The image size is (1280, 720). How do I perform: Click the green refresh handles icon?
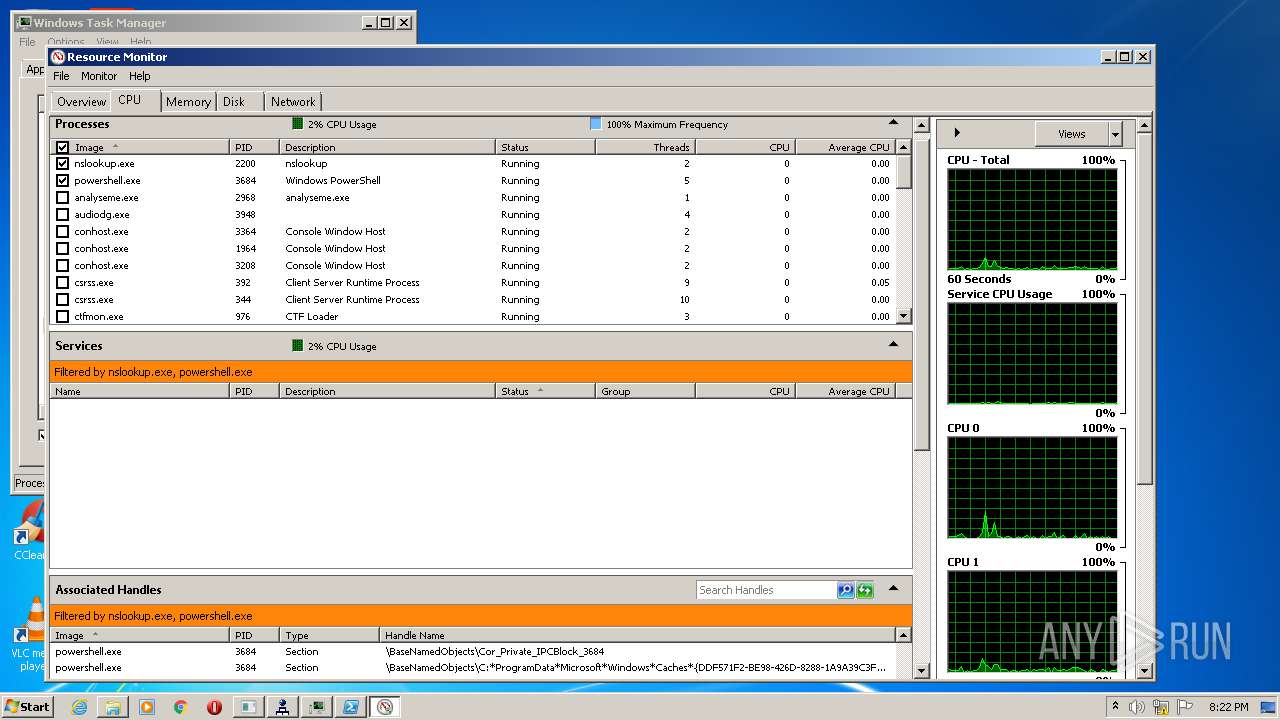point(865,590)
